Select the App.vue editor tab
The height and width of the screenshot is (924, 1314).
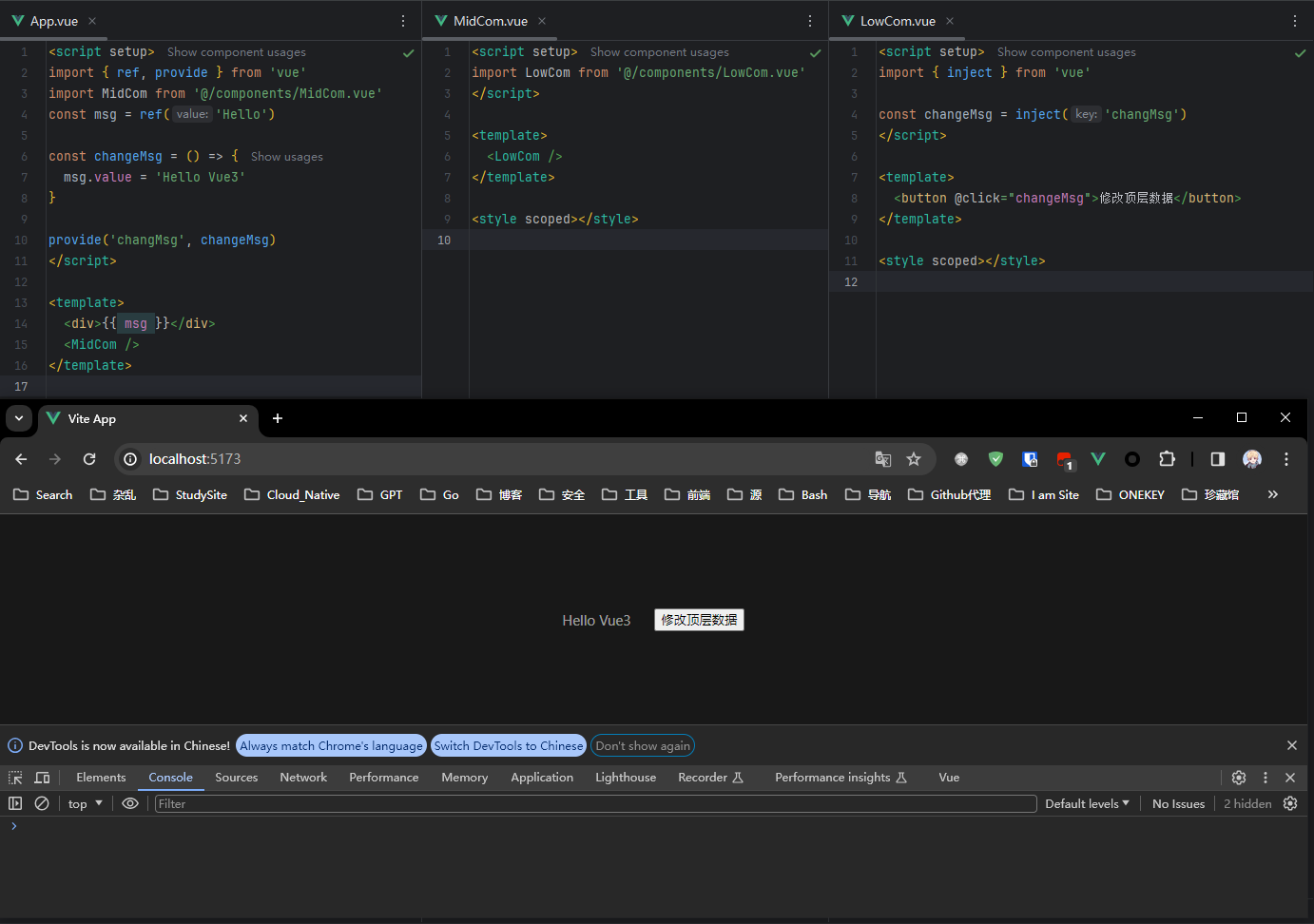[54, 21]
